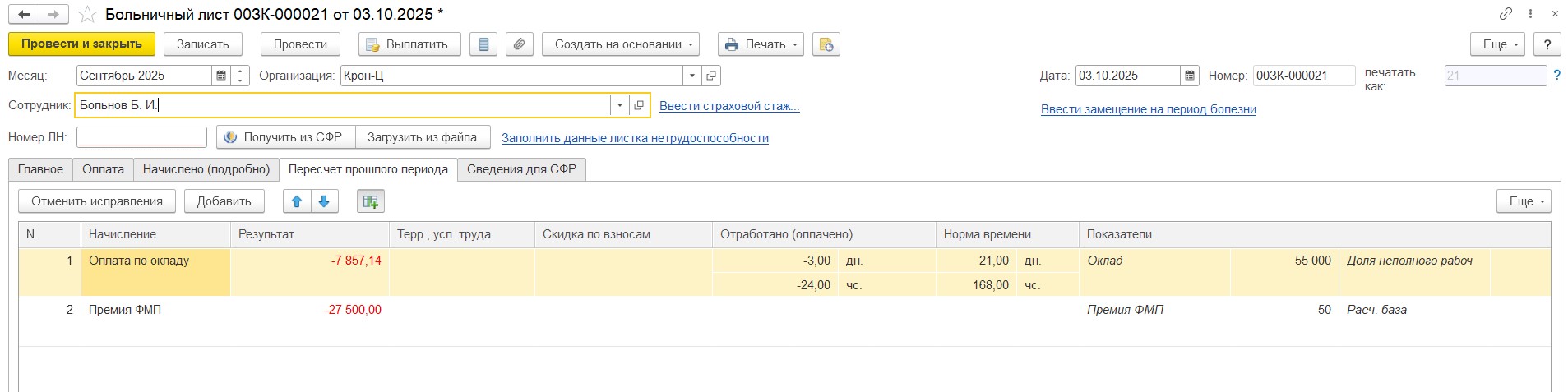Screen dimensions: 1568x392
Task: Click Выплатить button
Action: (x=409, y=44)
